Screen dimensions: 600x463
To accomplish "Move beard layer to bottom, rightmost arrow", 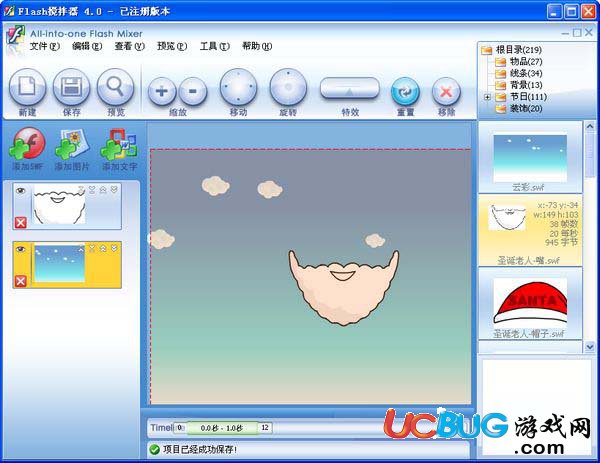I will point(114,190).
